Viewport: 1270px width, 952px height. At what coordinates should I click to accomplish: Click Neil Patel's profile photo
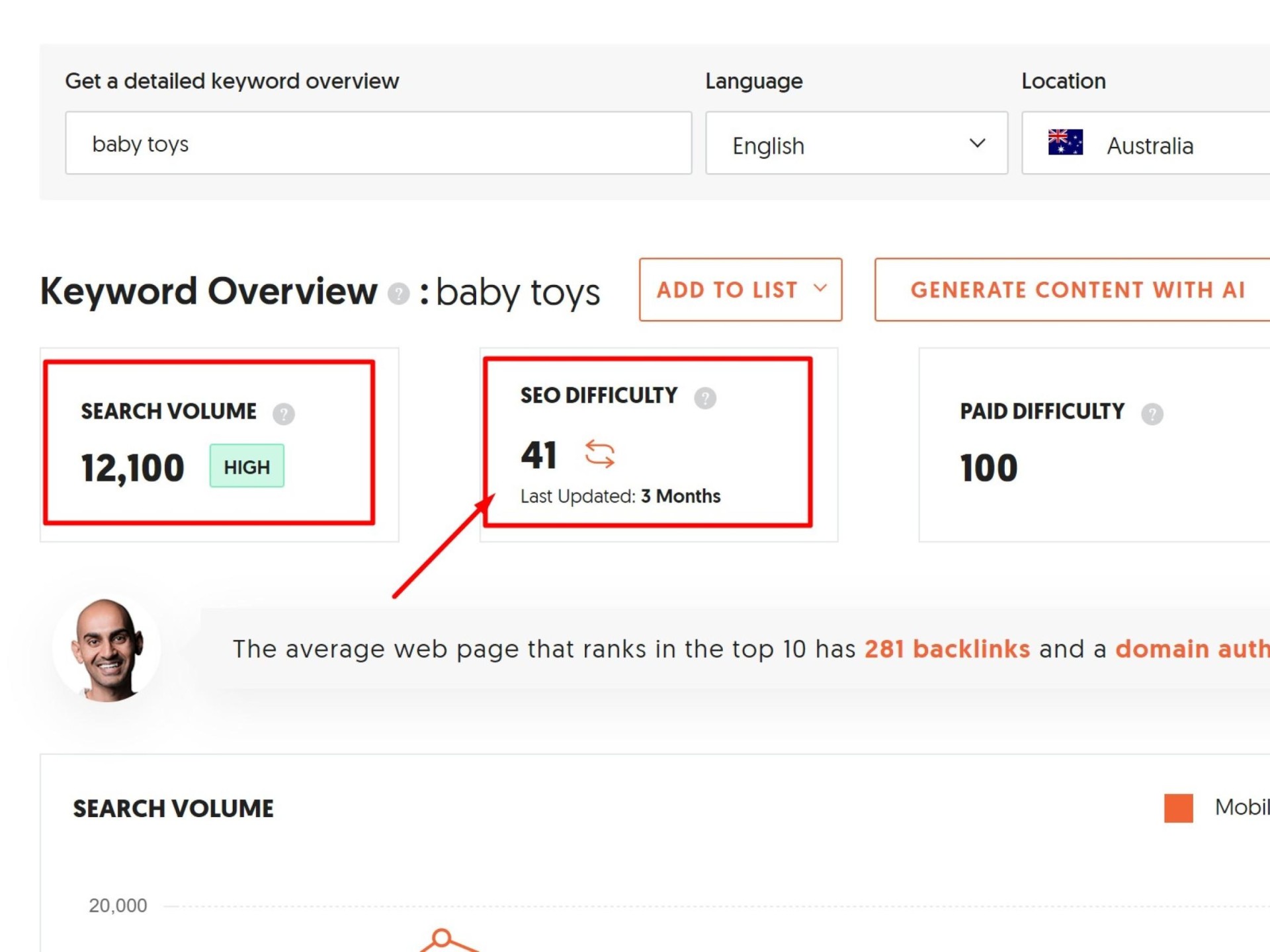(x=107, y=649)
